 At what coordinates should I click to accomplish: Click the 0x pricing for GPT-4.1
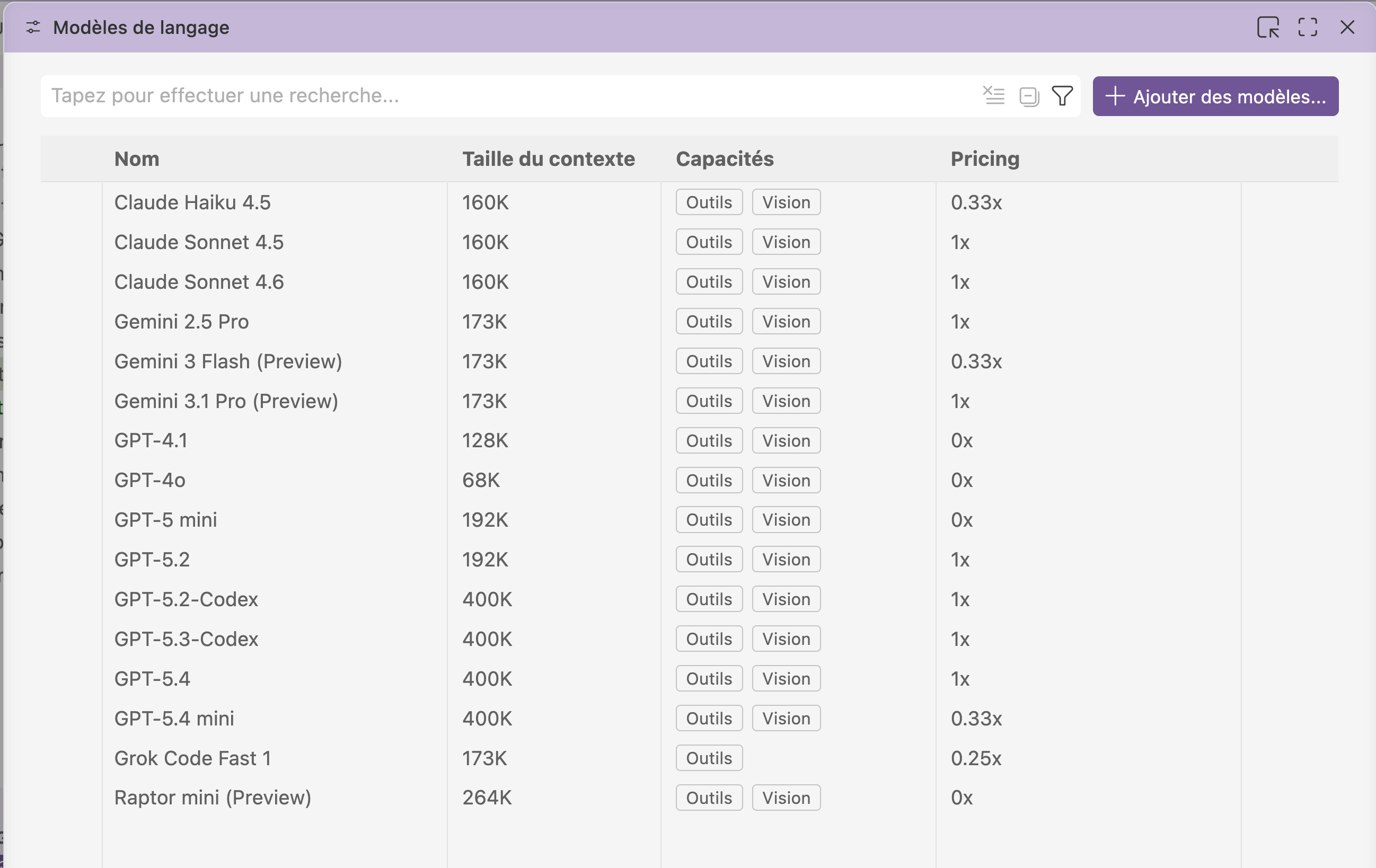962,440
